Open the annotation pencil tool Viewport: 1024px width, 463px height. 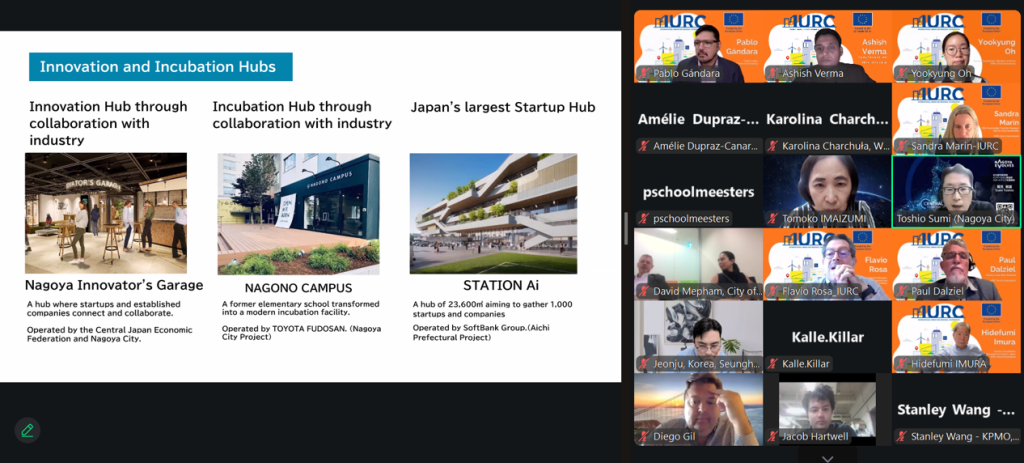point(27,430)
